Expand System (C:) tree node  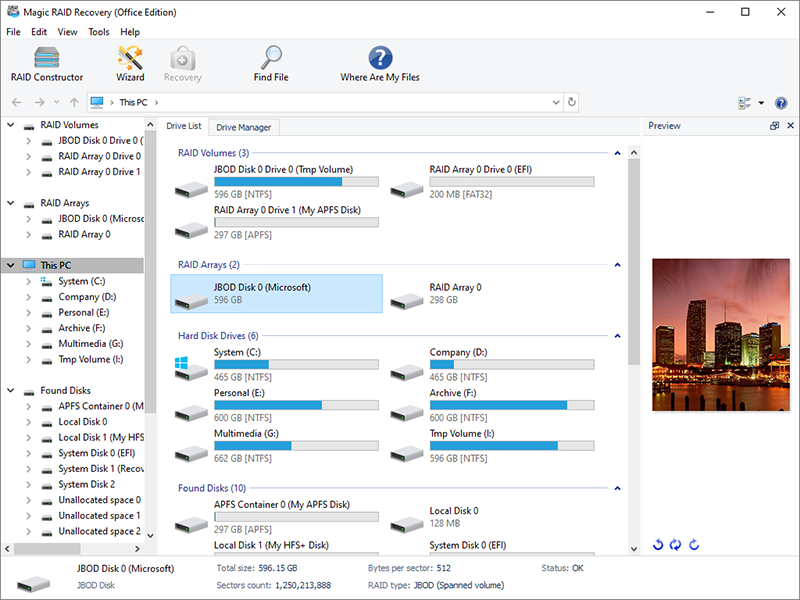click(29, 281)
